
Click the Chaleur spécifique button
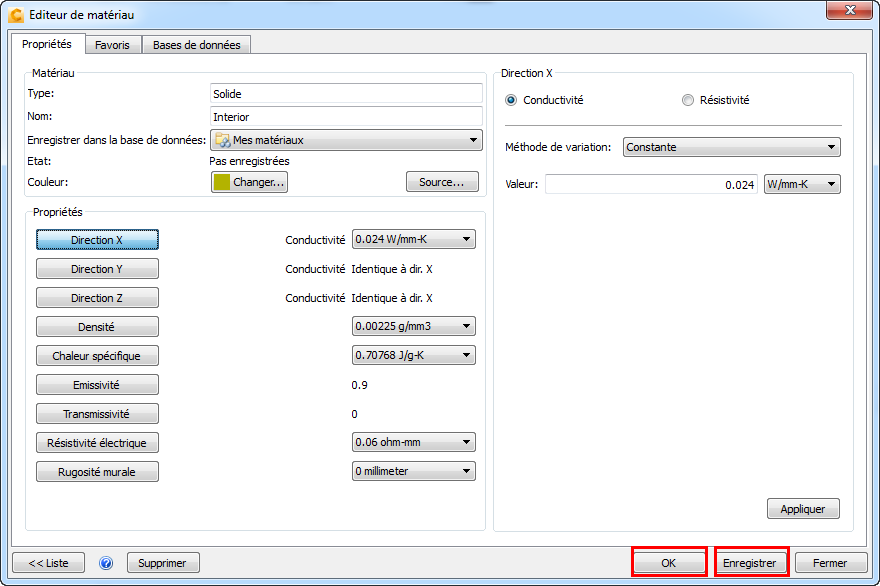[97, 356]
